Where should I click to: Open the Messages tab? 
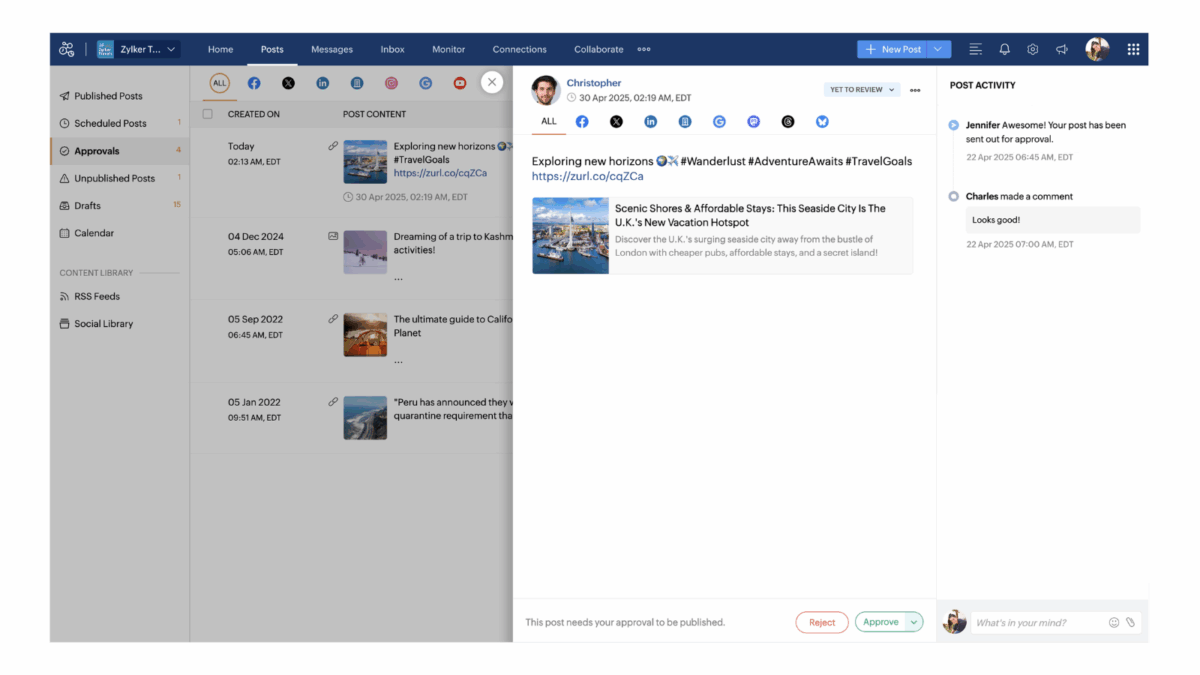(332, 49)
